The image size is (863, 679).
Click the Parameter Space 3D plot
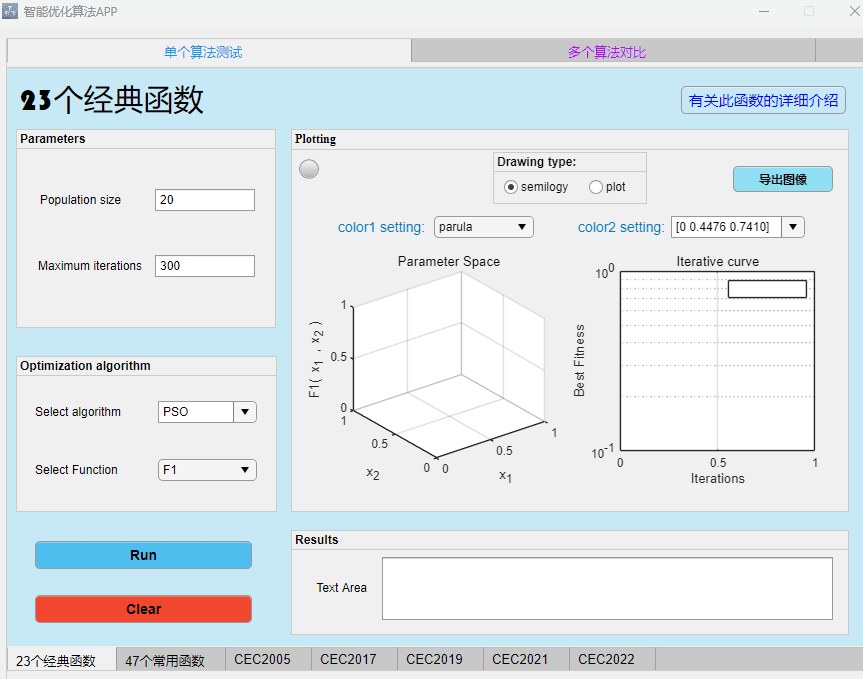(449, 366)
